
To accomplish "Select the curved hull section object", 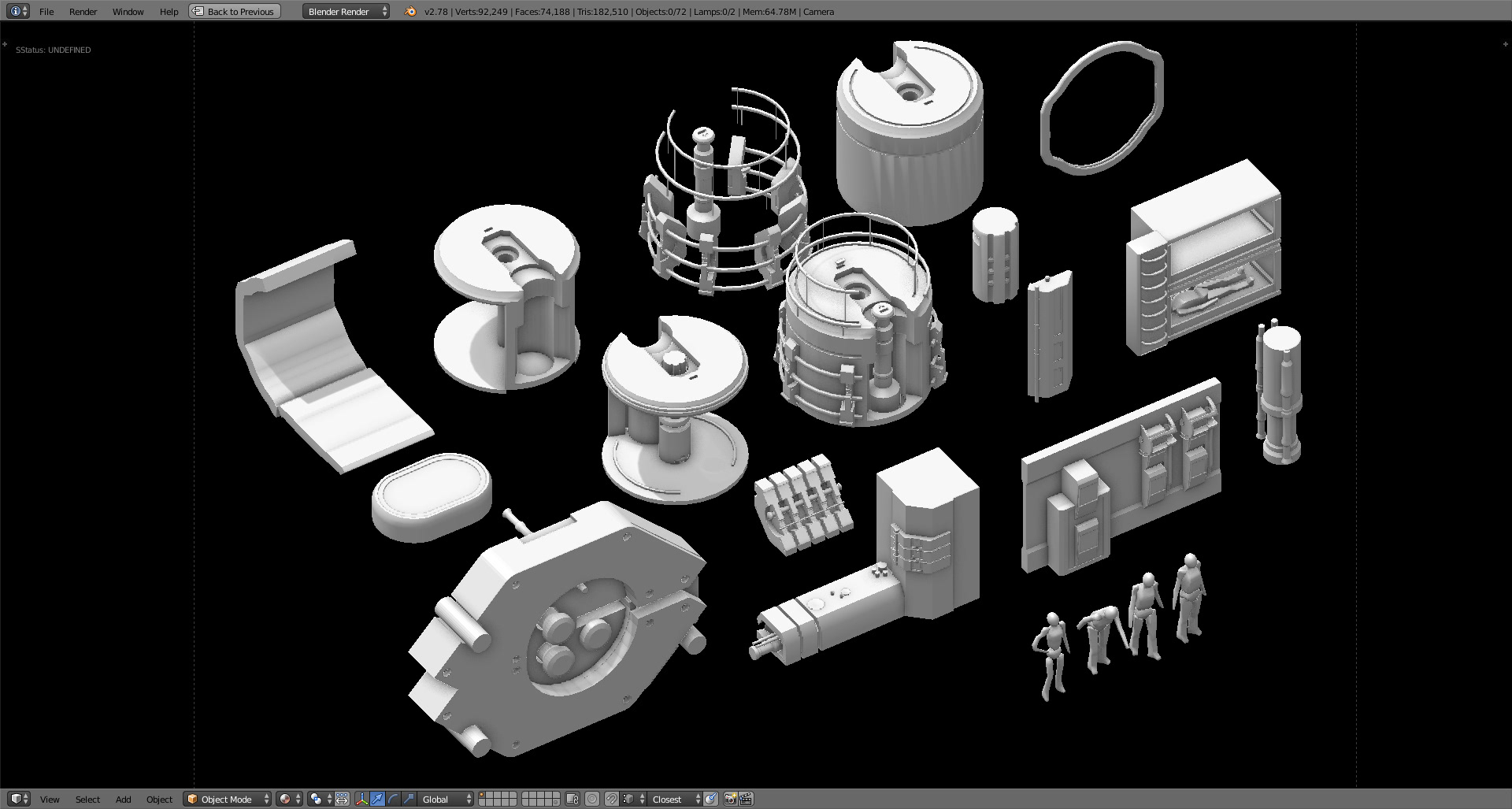I will tap(315, 354).
